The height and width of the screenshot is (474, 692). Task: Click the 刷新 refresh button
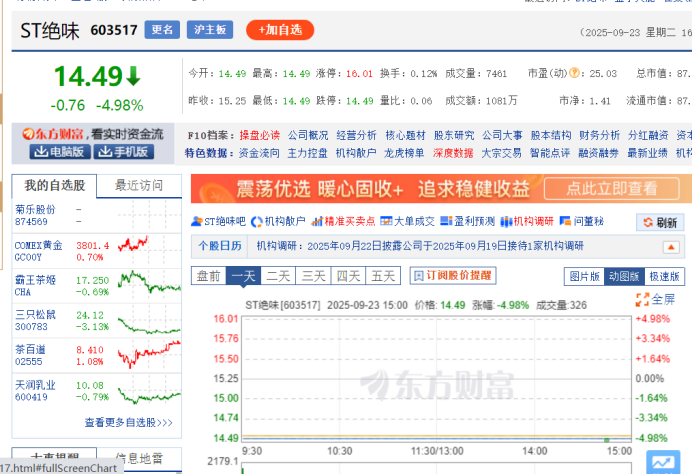click(x=660, y=222)
